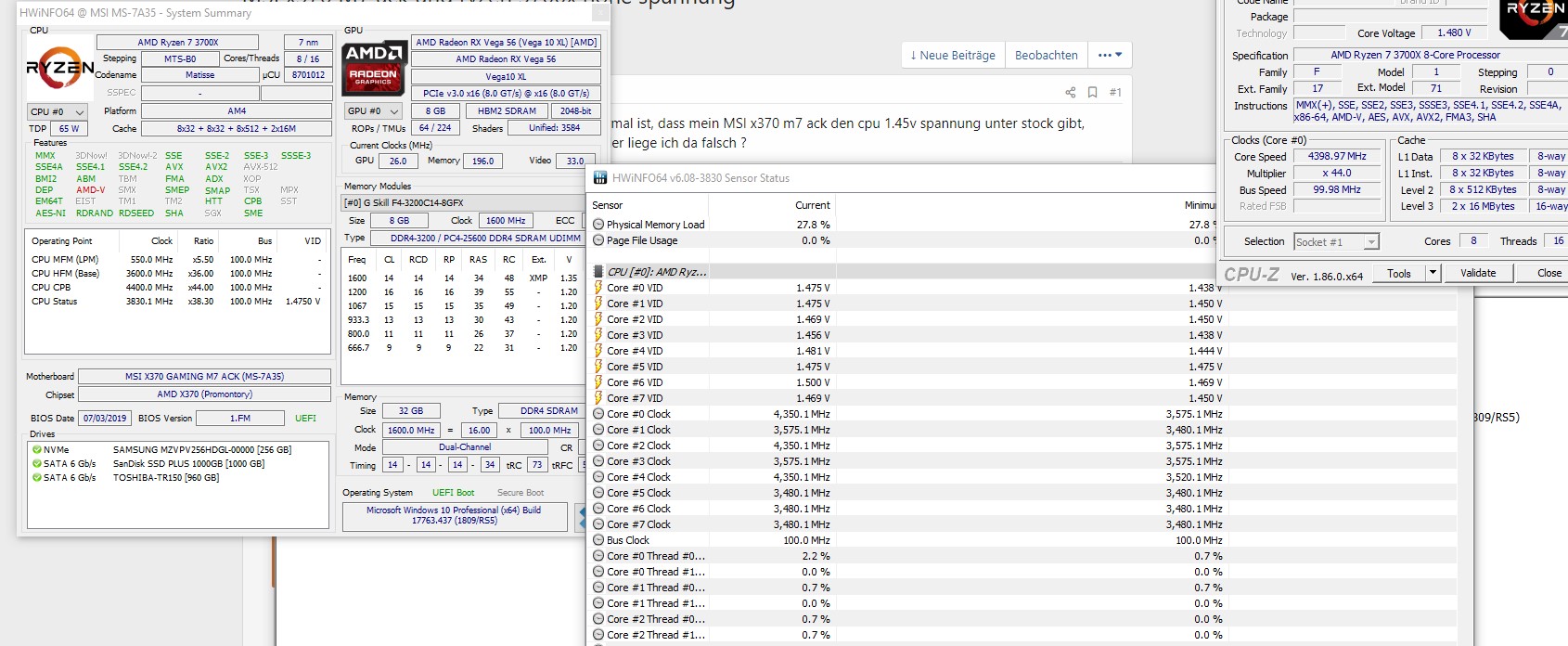Click the icon for Core #2 Thread #1 usage
This screenshot has height=646, width=1568.
point(598,635)
